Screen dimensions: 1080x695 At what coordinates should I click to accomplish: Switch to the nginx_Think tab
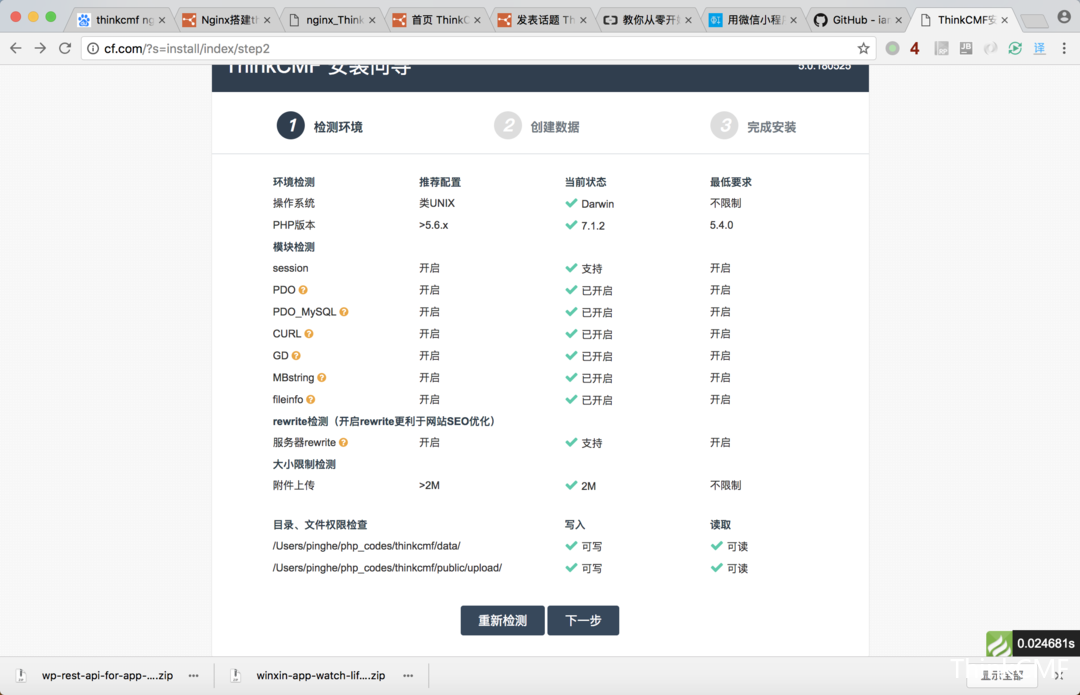(332, 20)
